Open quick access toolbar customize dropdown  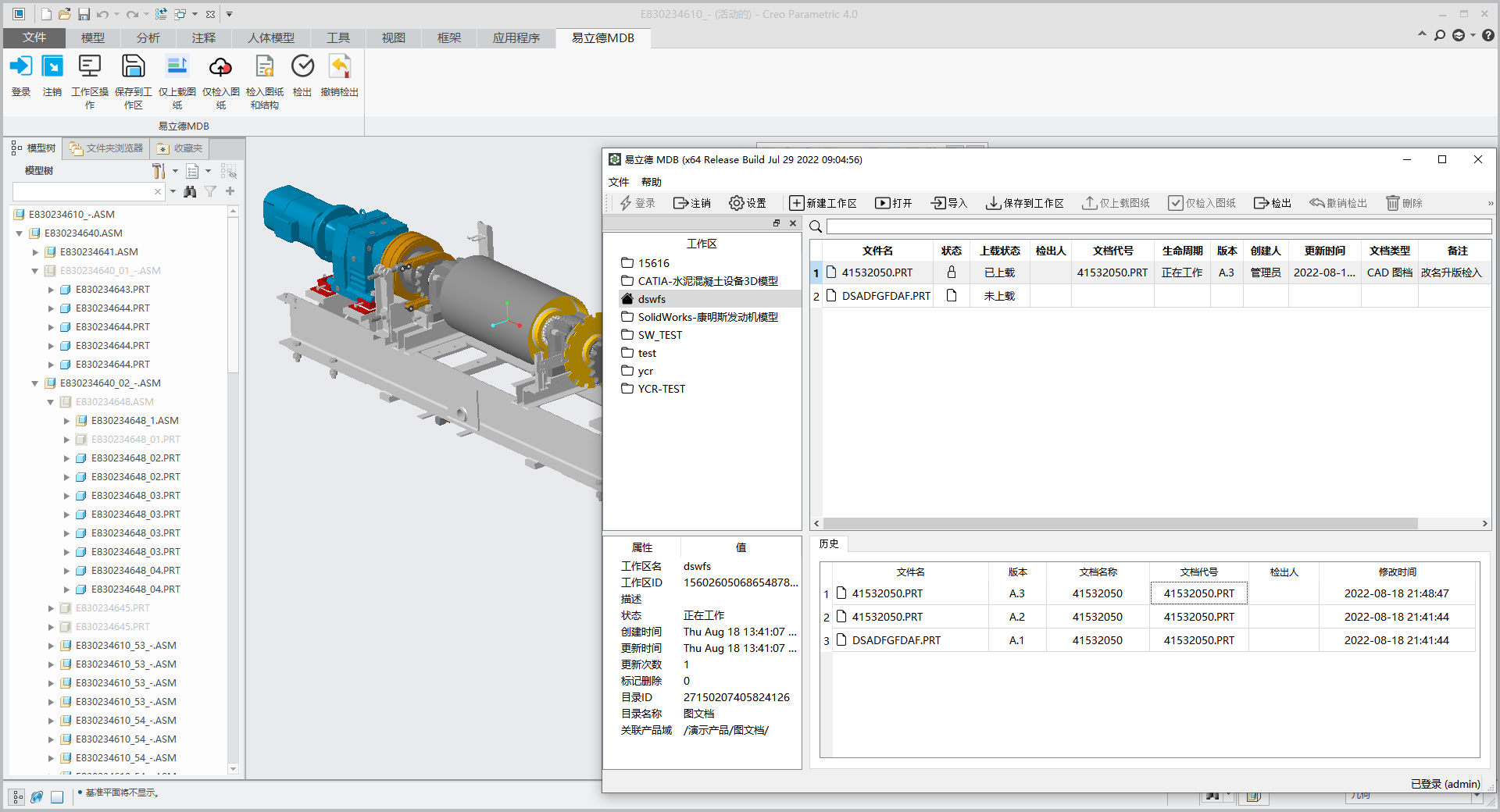pos(229,14)
